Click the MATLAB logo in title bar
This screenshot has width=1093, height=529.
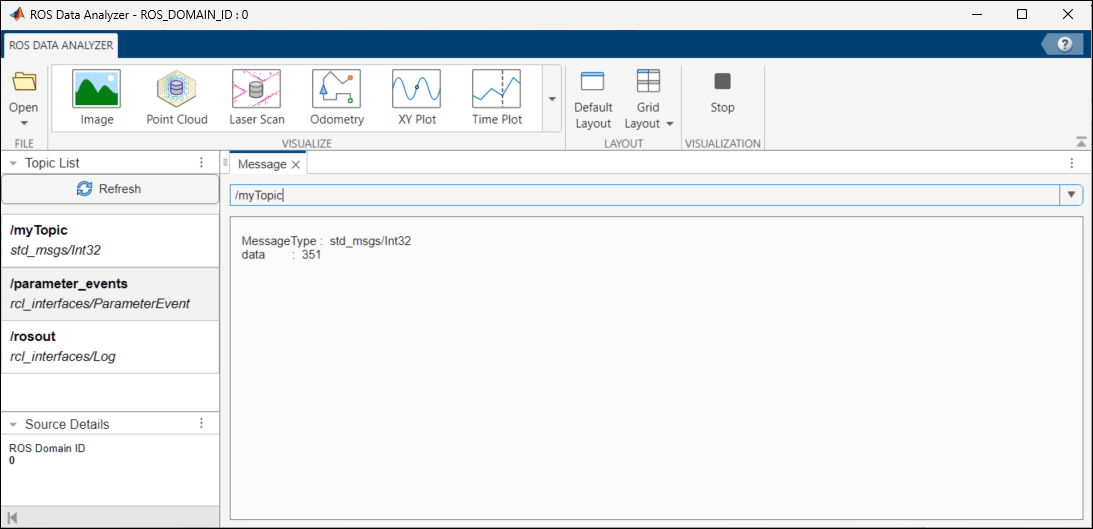(x=16, y=14)
